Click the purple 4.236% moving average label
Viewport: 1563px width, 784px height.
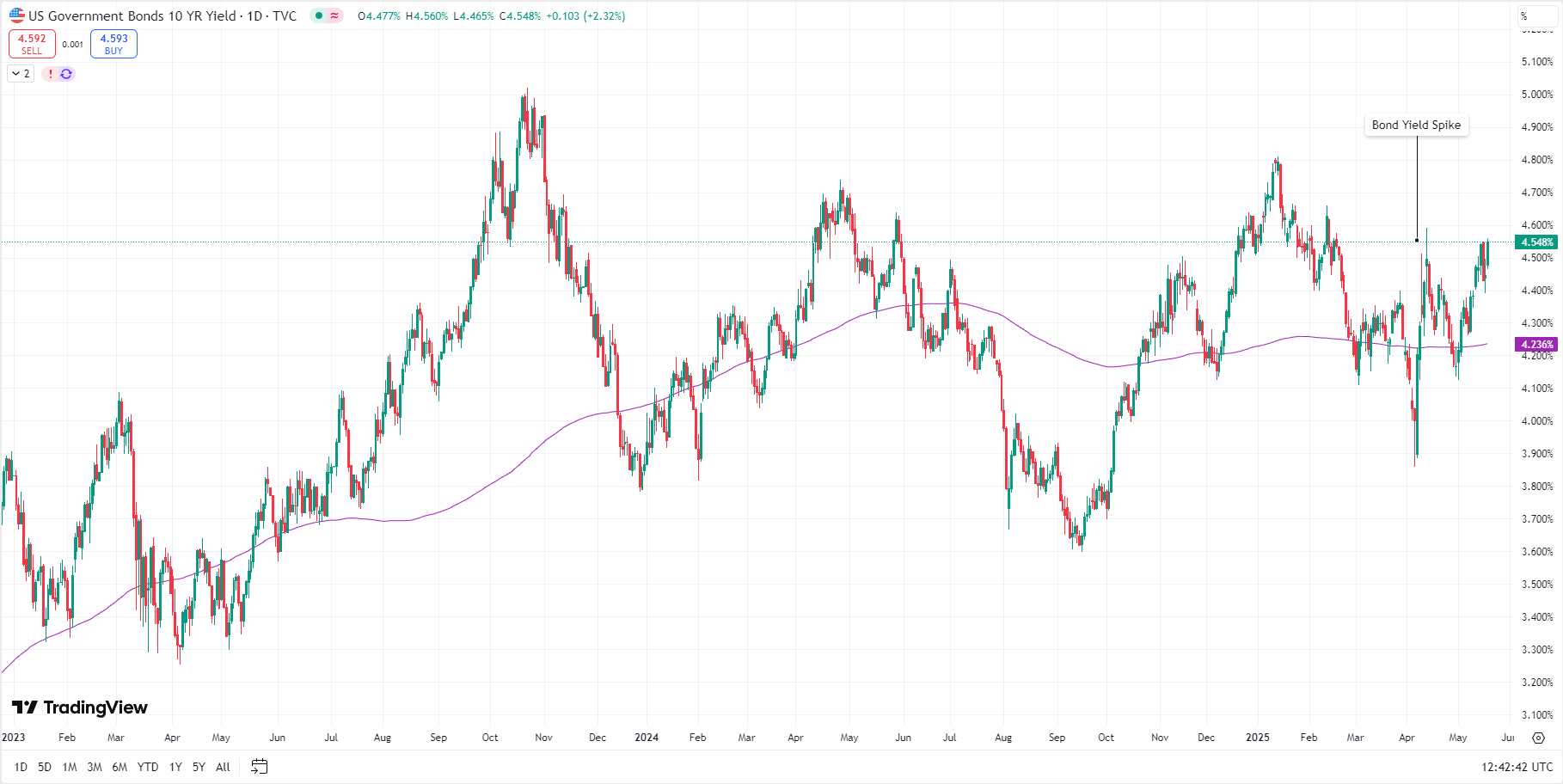[x=1536, y=345]
